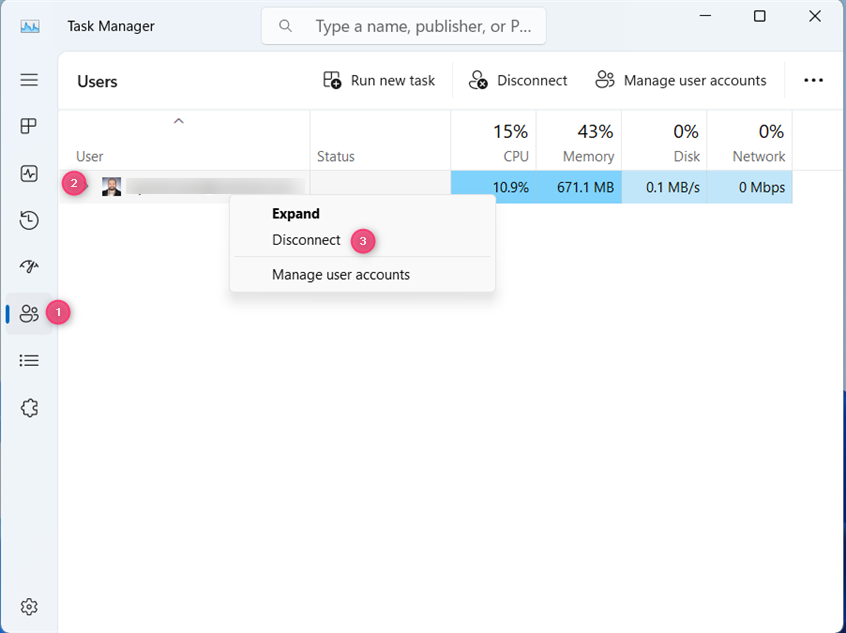Sort by the Status column header

tap(380, 140)
